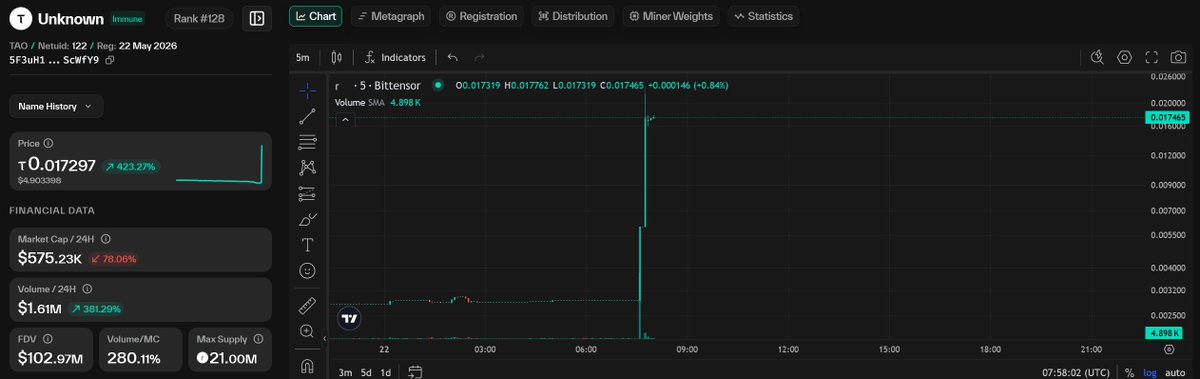Screen dimensions: 1200x379
Task: Open price scale settings gear
Action: coord(1169,349)
